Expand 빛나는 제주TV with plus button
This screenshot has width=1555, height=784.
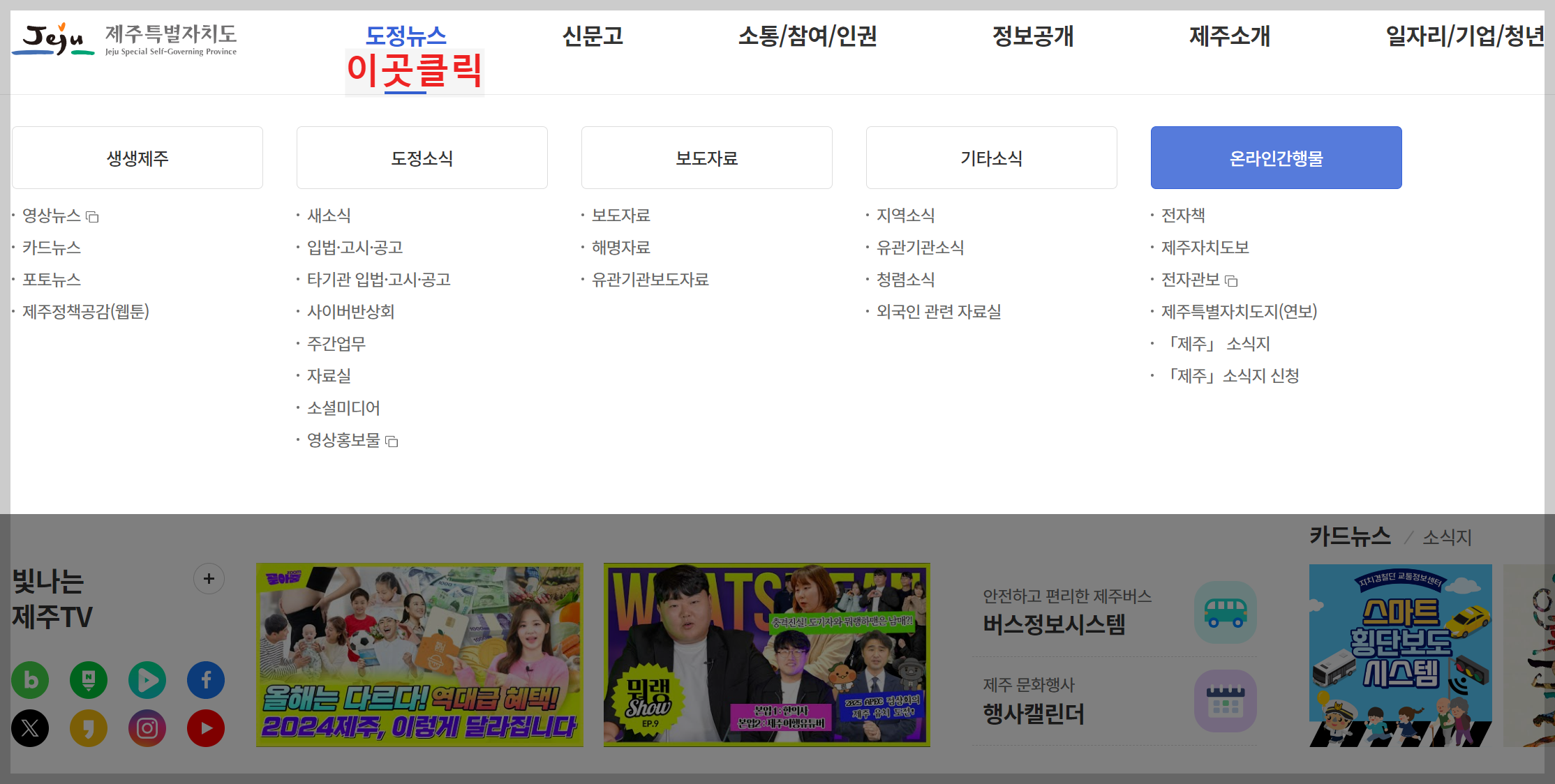point(209,579)
